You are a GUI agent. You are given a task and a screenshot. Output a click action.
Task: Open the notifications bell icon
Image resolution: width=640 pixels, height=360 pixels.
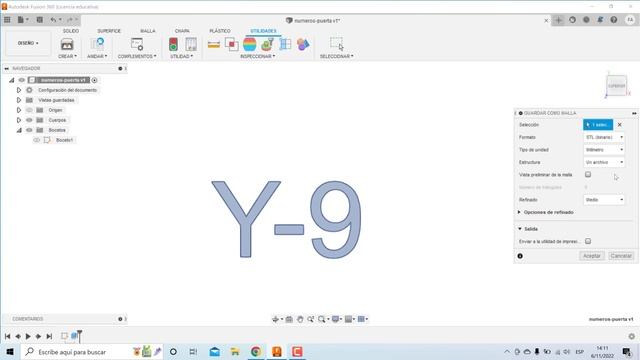coord(600,20)
